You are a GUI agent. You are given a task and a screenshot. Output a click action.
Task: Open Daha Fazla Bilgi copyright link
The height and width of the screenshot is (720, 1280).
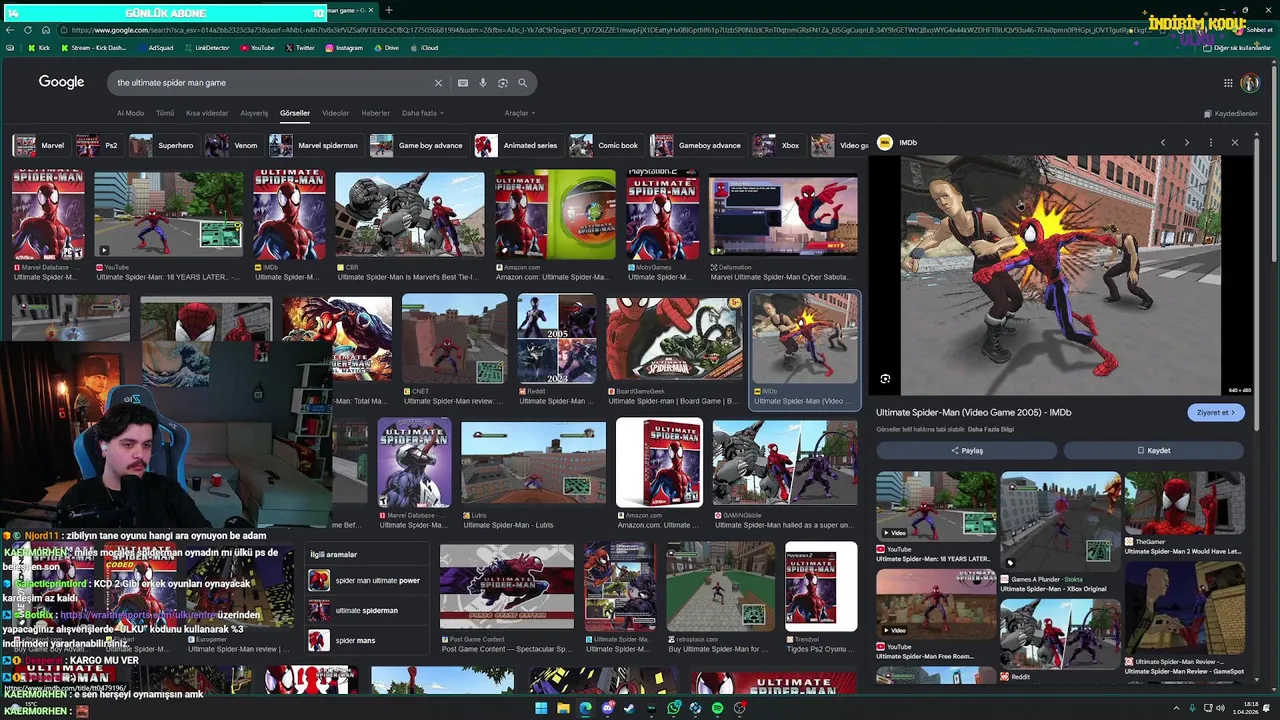[991, 429]
